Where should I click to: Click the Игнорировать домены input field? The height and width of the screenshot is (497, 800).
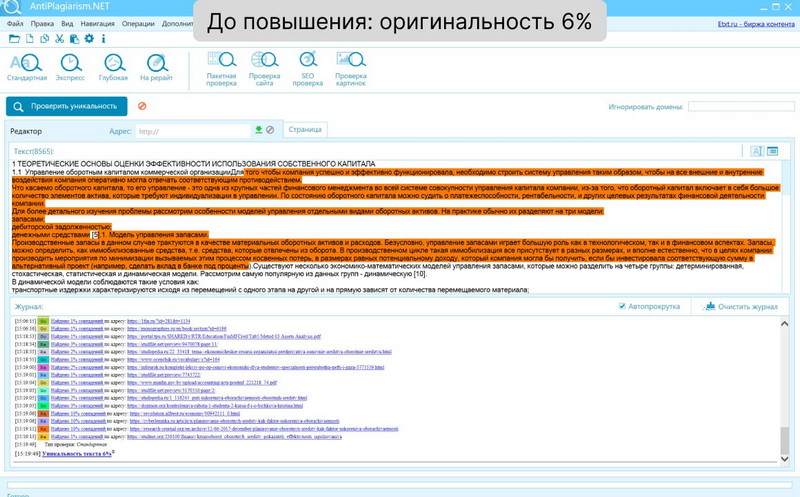click(x=741, y=107)
